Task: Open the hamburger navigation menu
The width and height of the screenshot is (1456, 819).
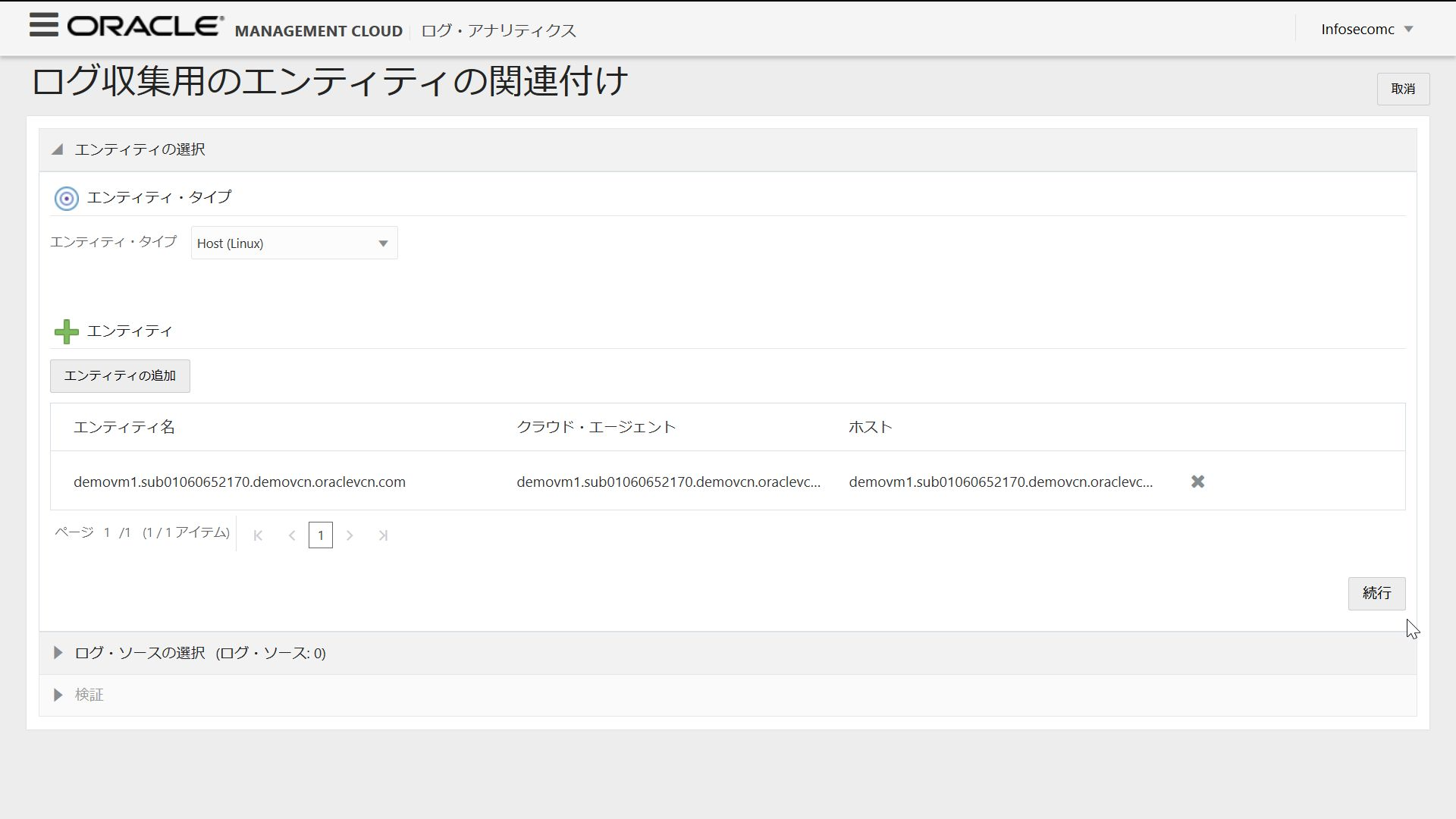Action: [x=44, y=25]
